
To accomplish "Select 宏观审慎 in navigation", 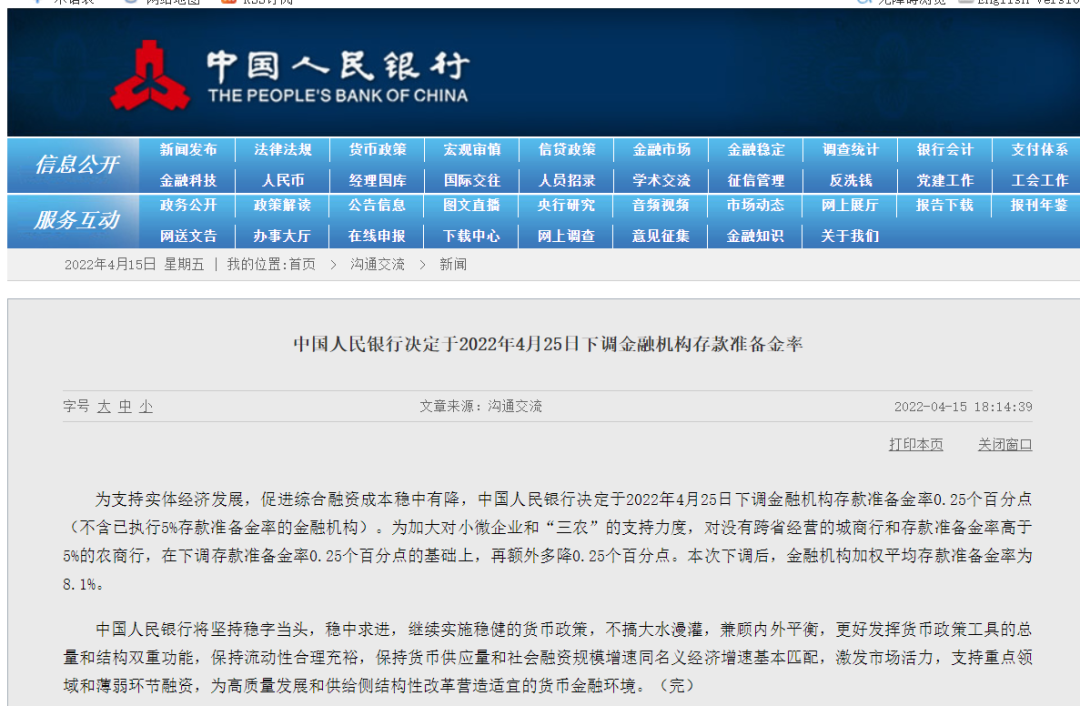I will (x=472, y=149).
